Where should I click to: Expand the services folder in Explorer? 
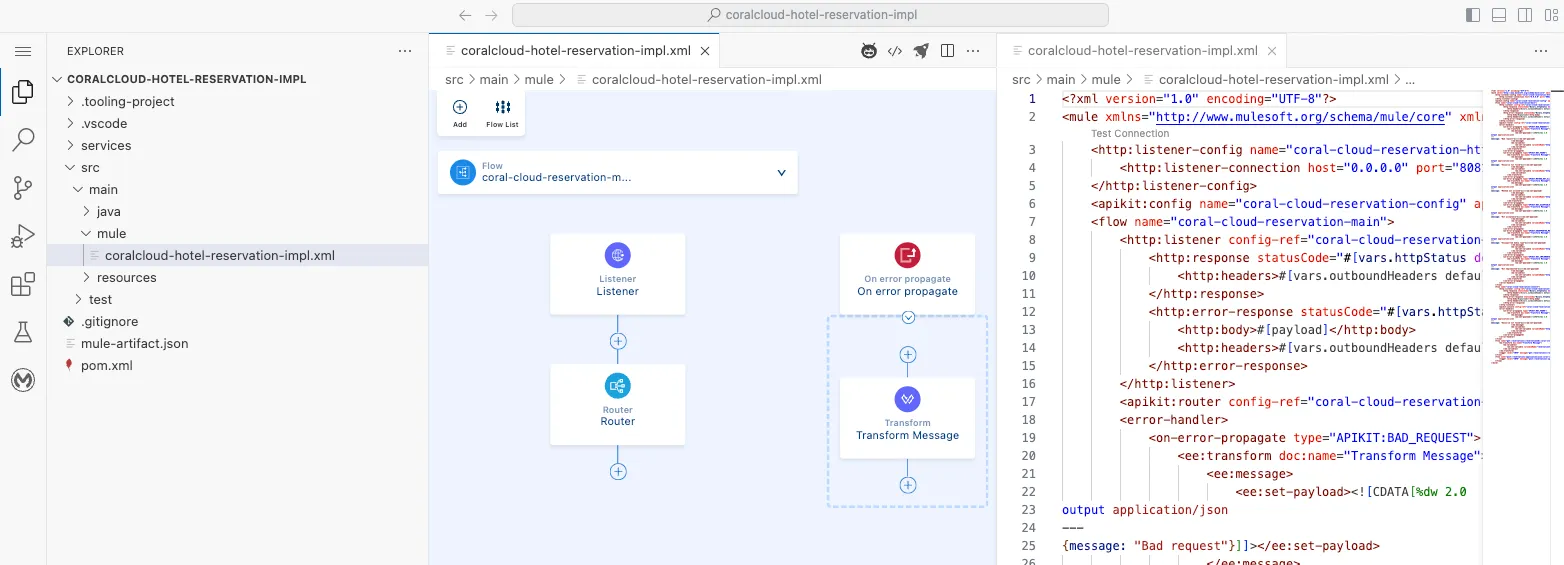tap(106, 146)
